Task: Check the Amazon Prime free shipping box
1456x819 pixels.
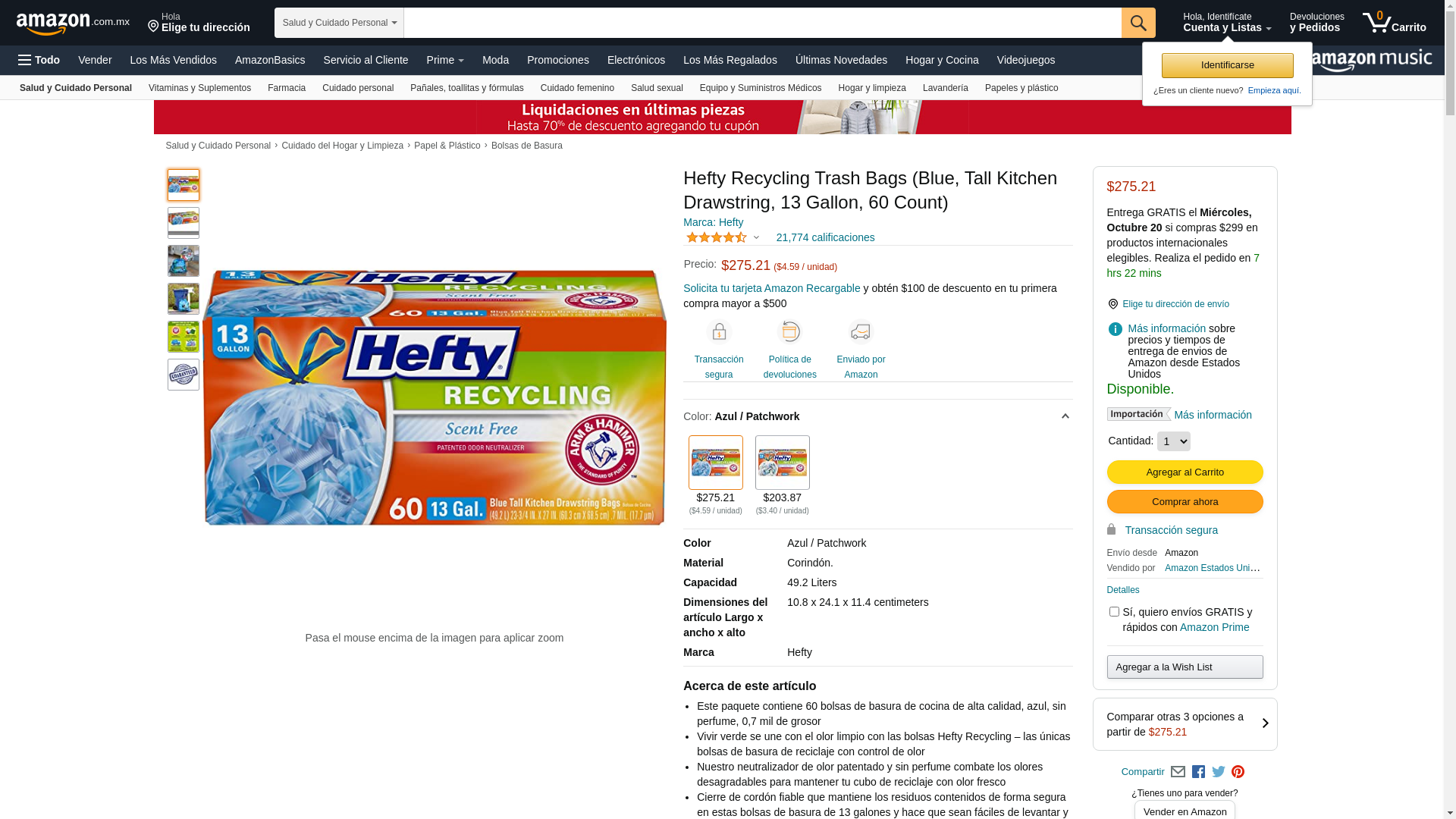Action: tap(1114, 612)
